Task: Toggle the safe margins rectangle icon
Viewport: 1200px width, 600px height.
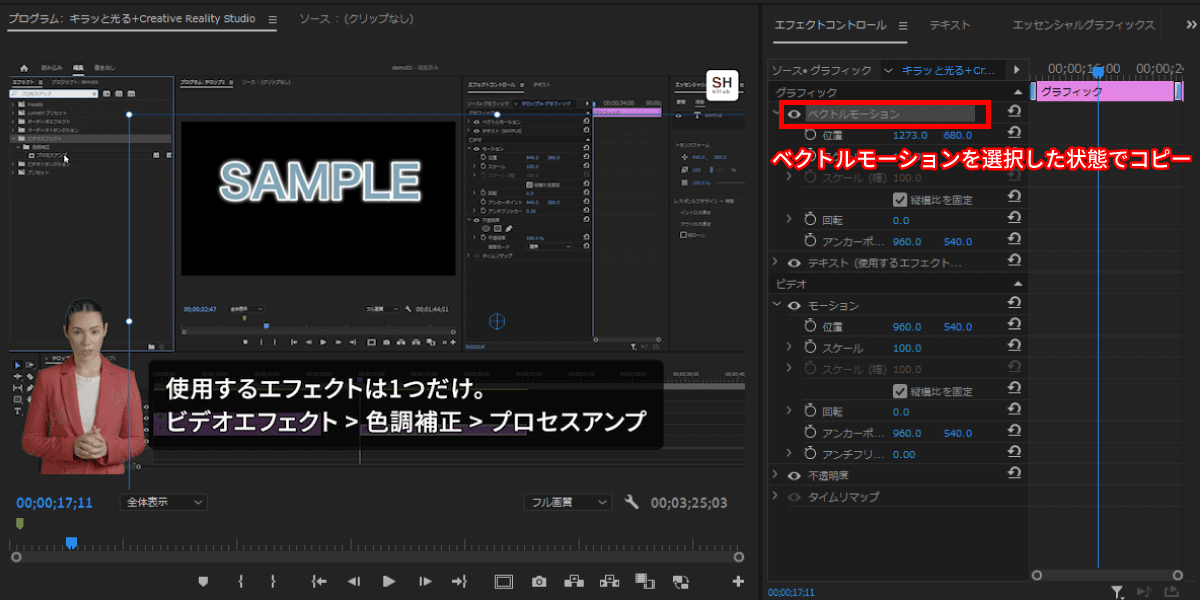Action: pyautogui.click(x=504, y=581)
